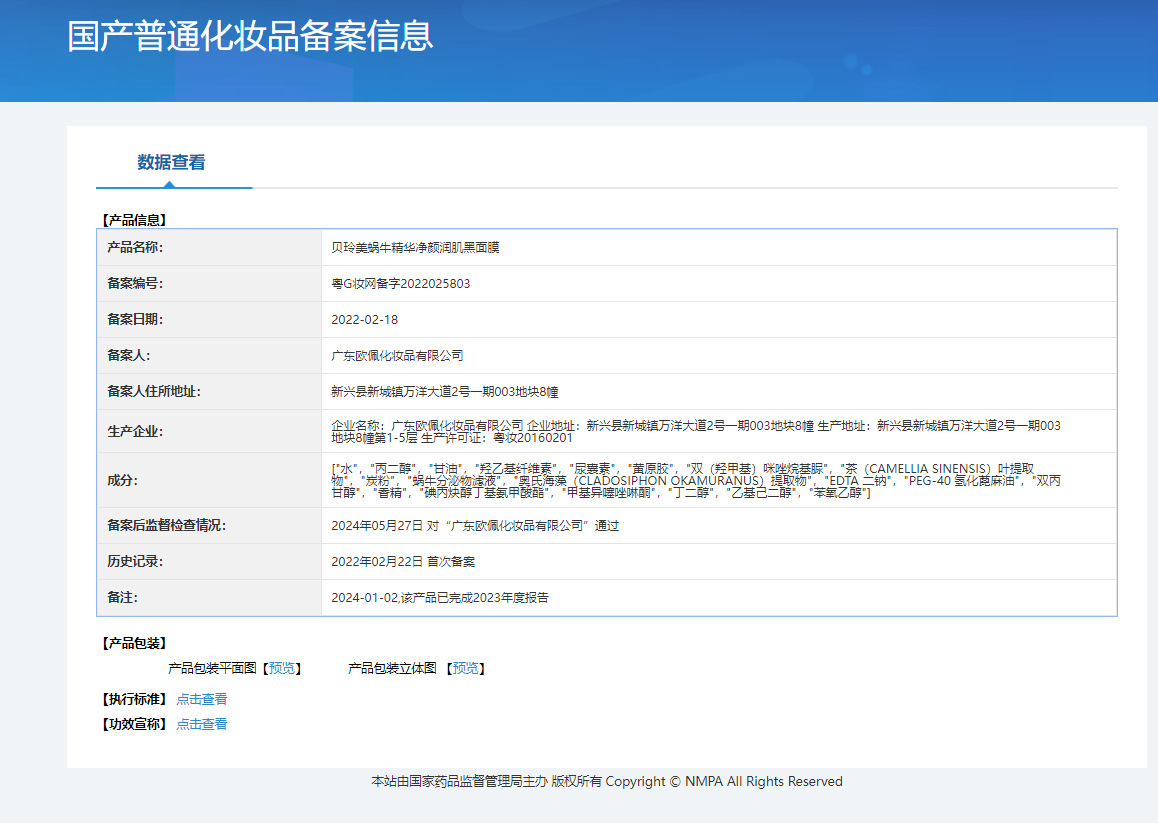Click the 【产品信息】 section heading
The height and width of the screenshot is (823, 1158).
[x=134, y=219]
